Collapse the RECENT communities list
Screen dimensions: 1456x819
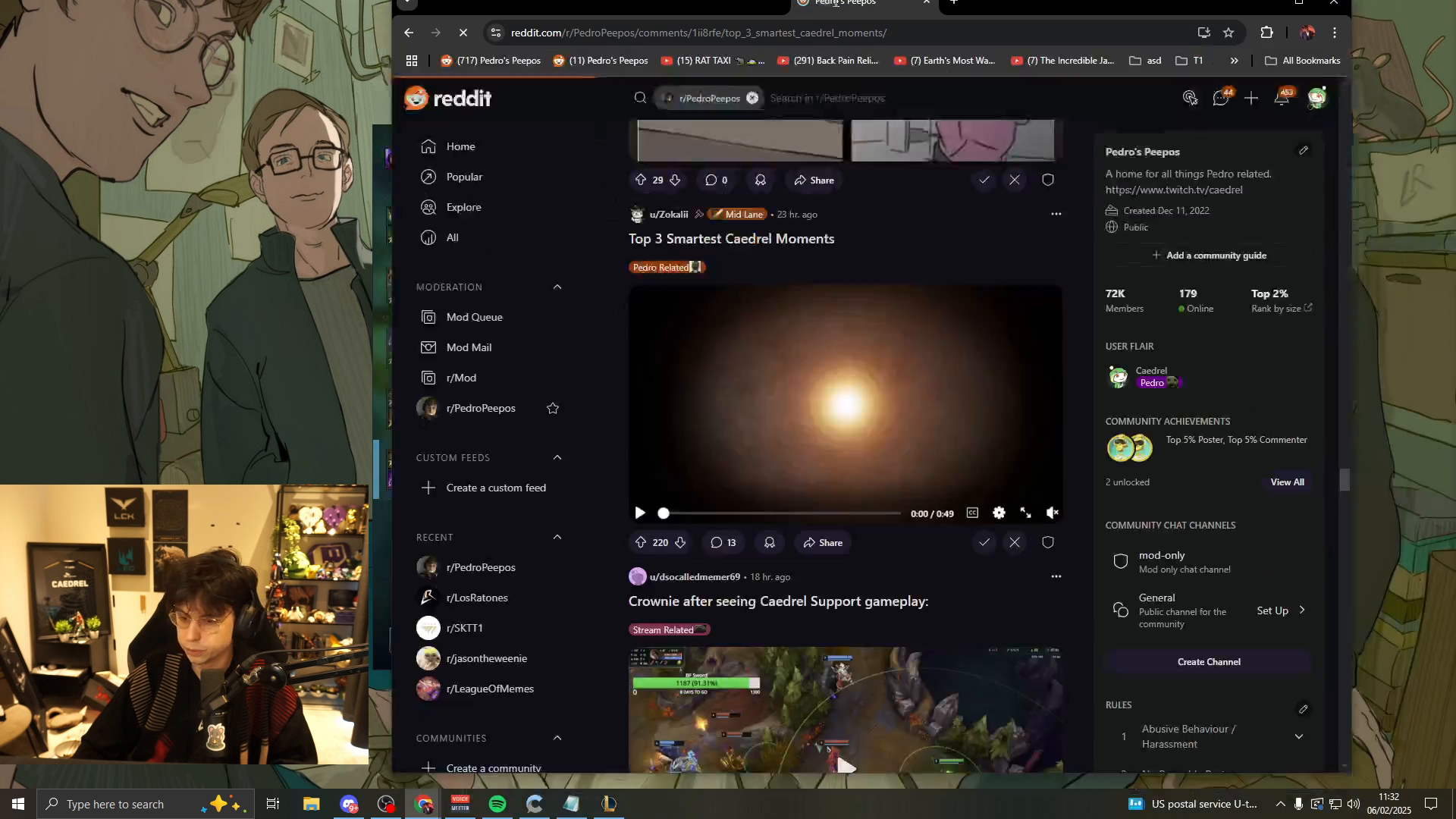coord(557,537)
